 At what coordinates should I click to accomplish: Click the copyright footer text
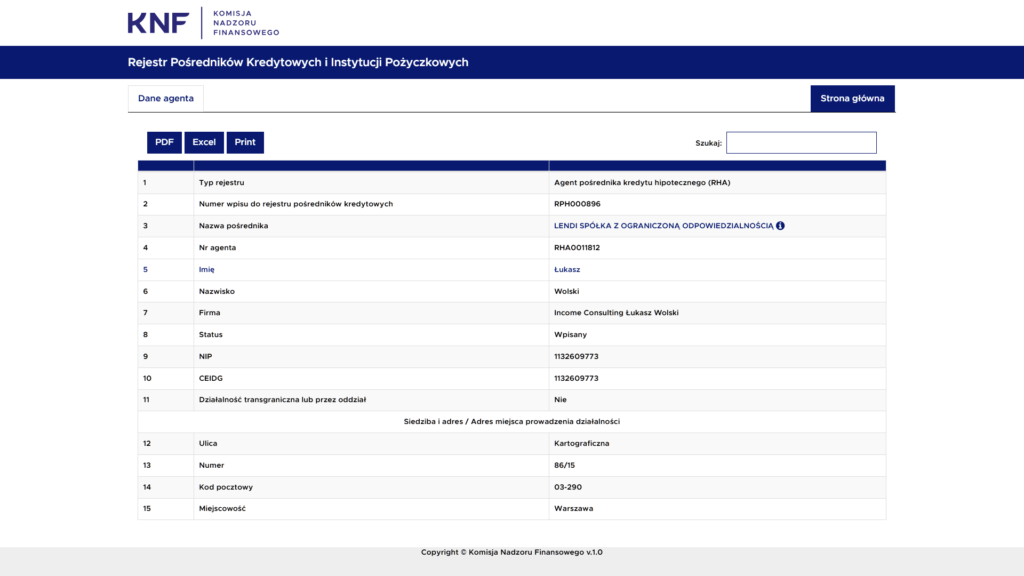coord(511,552)
